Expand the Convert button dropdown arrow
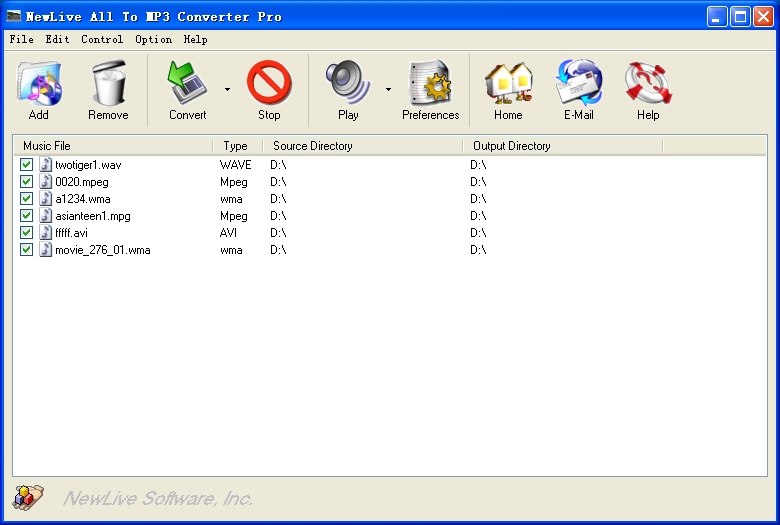The width and height of the screenshot is (780, 525). pyautogui.click(x=227, y=90)
